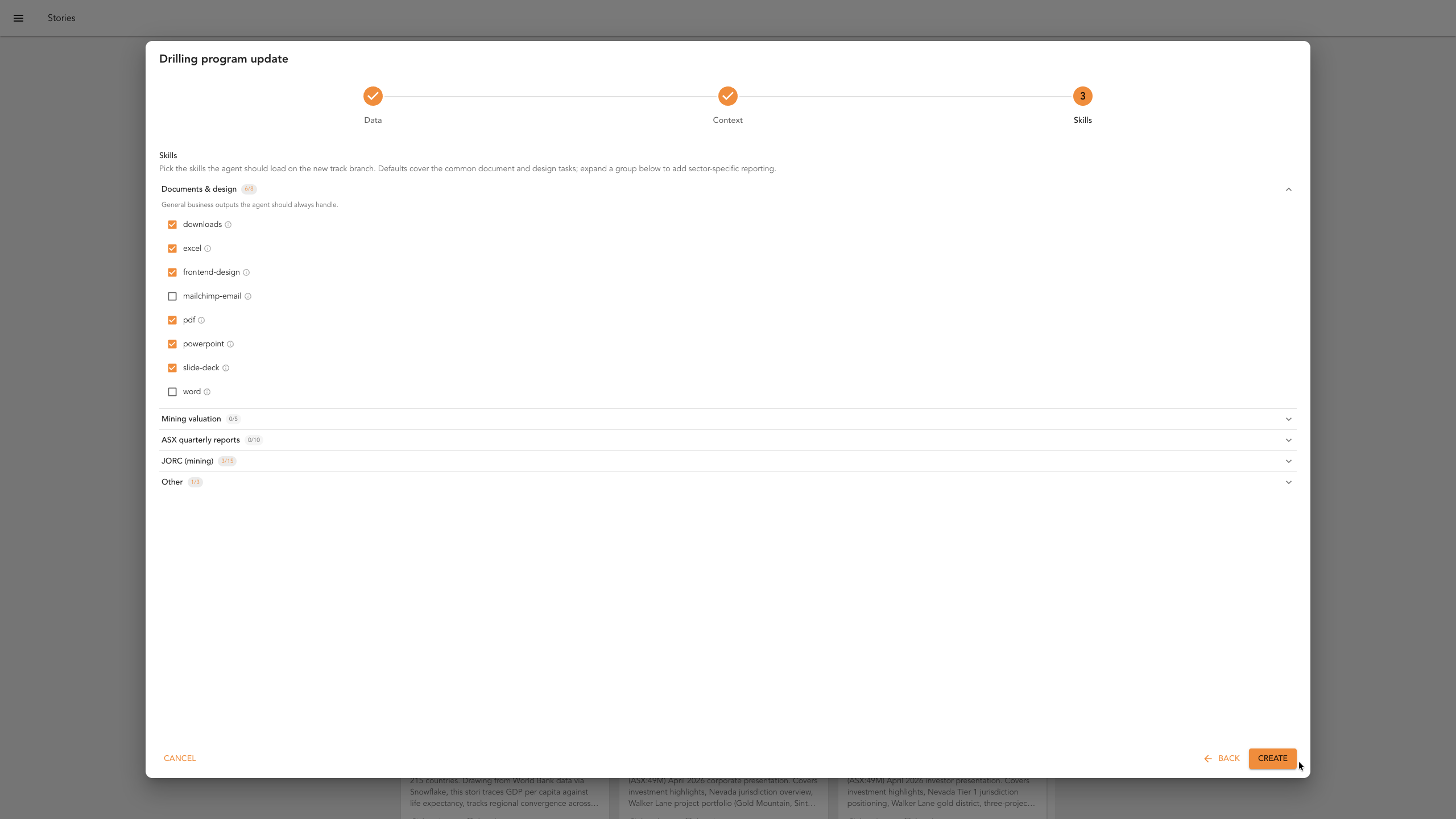View info icon for pdf skill

click(201, 320)
